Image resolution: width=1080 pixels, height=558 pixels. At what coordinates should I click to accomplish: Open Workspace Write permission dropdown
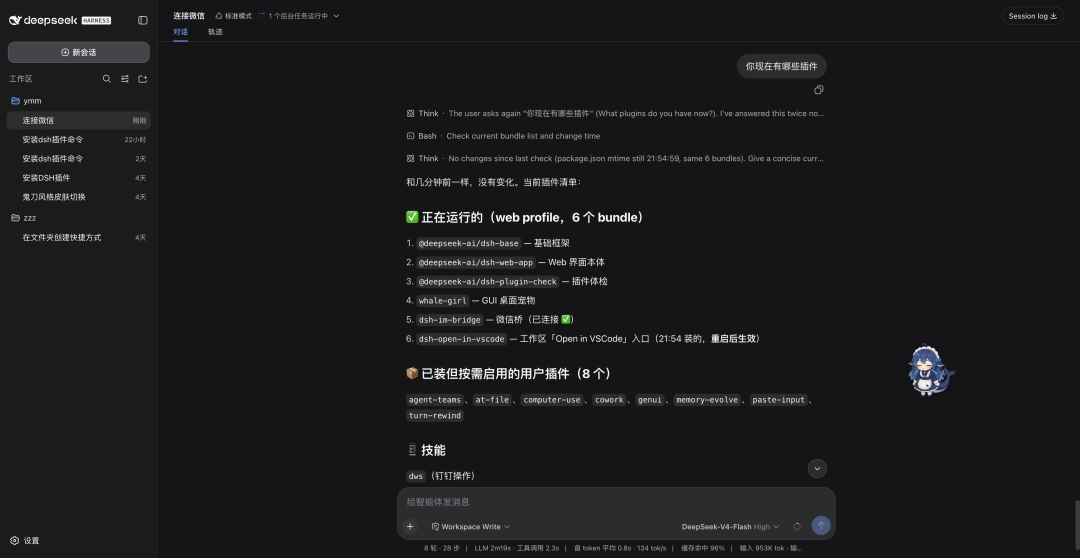pyautogui.click(x=471, y=526)
